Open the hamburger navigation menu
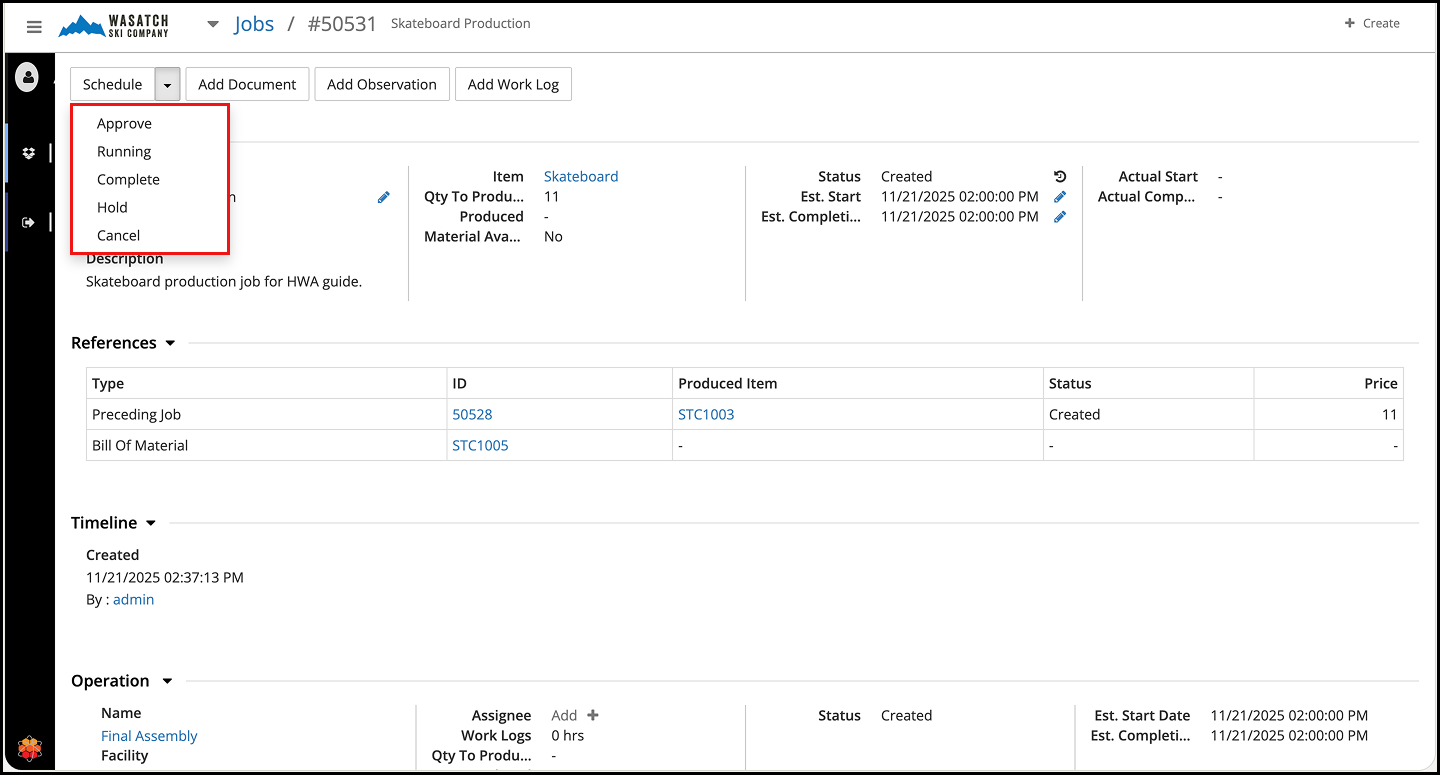Screen dimensions: 1440x775 tap(34, 27)
